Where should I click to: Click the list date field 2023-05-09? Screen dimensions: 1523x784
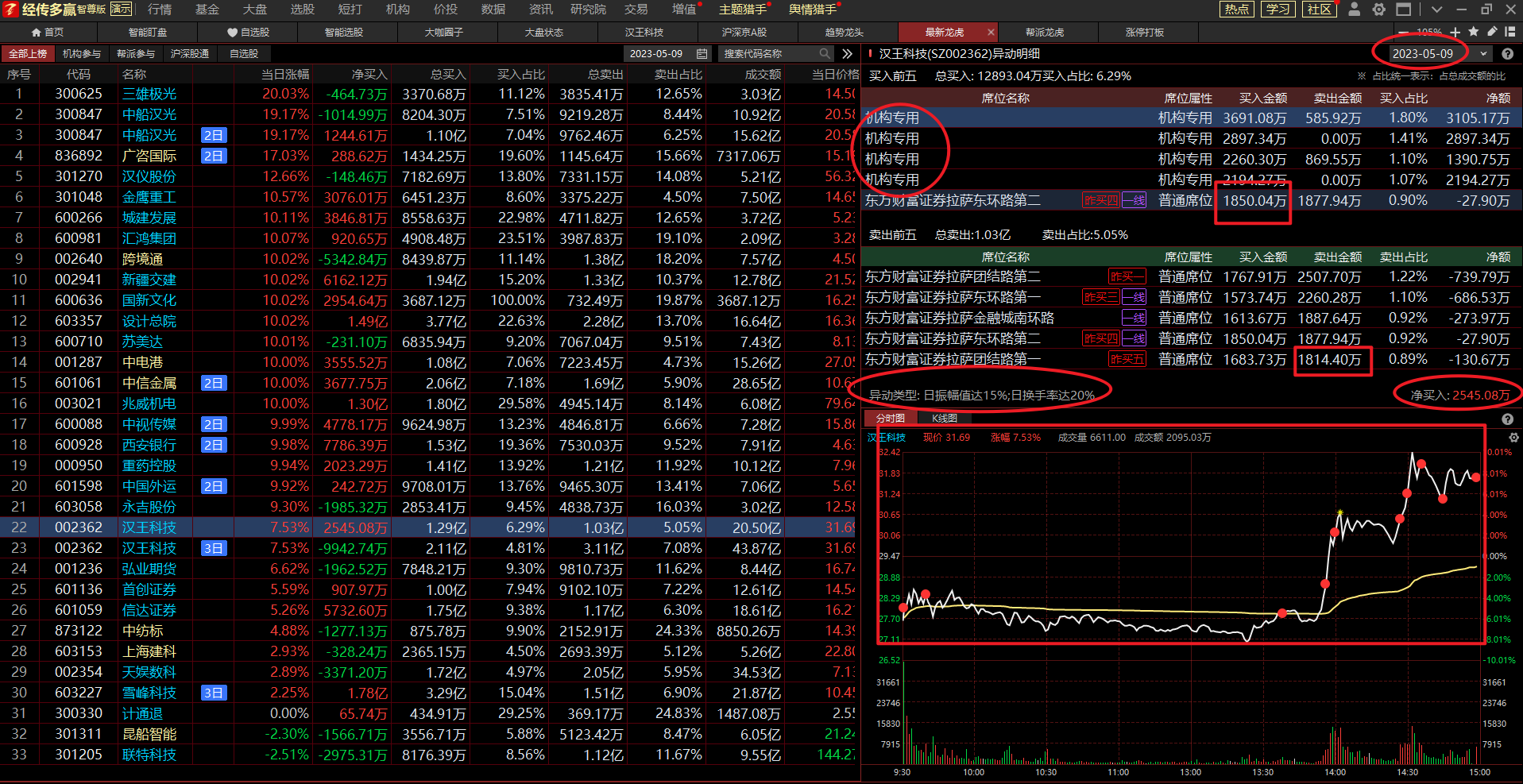tap(655, 53)
